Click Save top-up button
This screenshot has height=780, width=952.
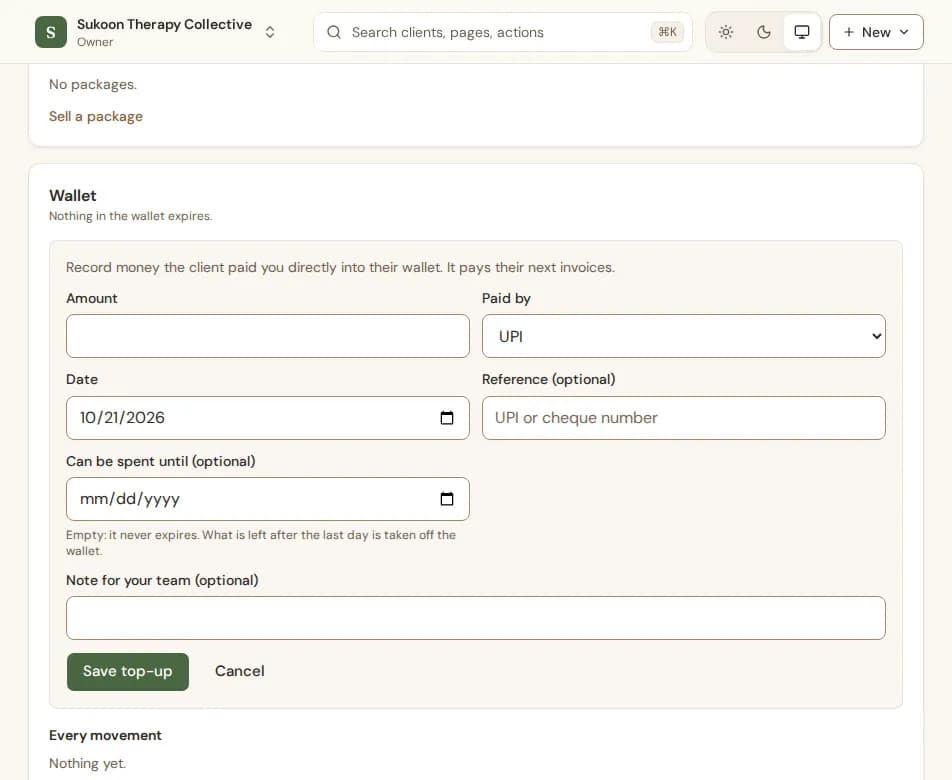(128, 671)
